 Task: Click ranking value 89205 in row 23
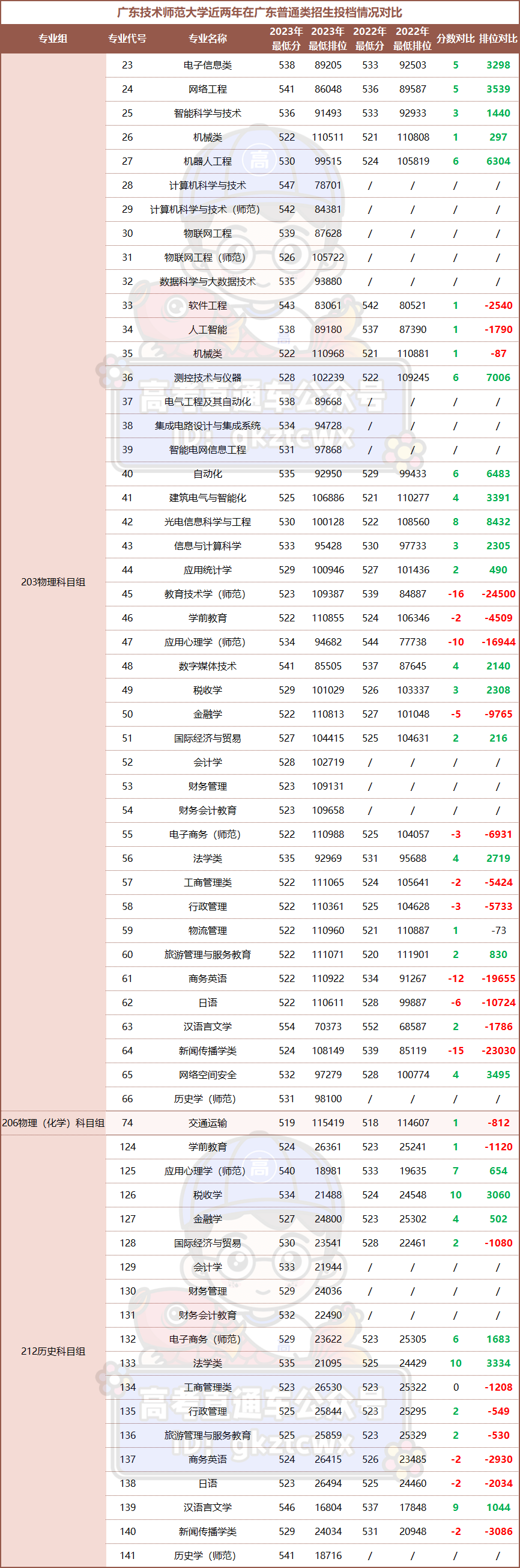[328, 65]
